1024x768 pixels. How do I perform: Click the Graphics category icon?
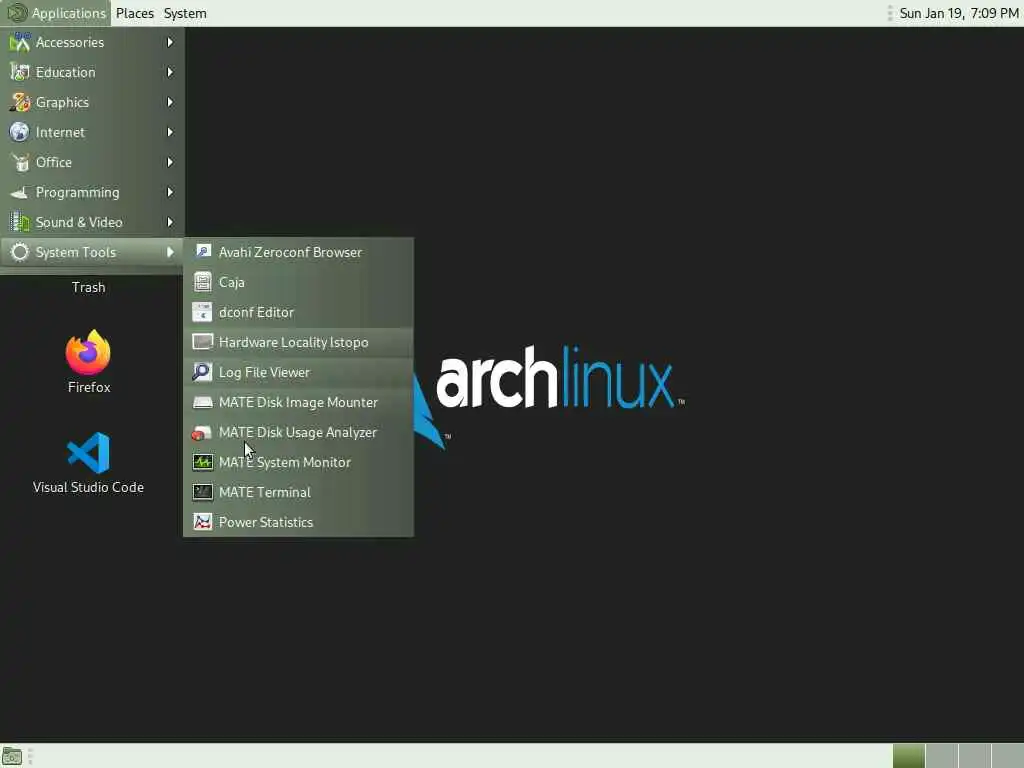[20, 102]
